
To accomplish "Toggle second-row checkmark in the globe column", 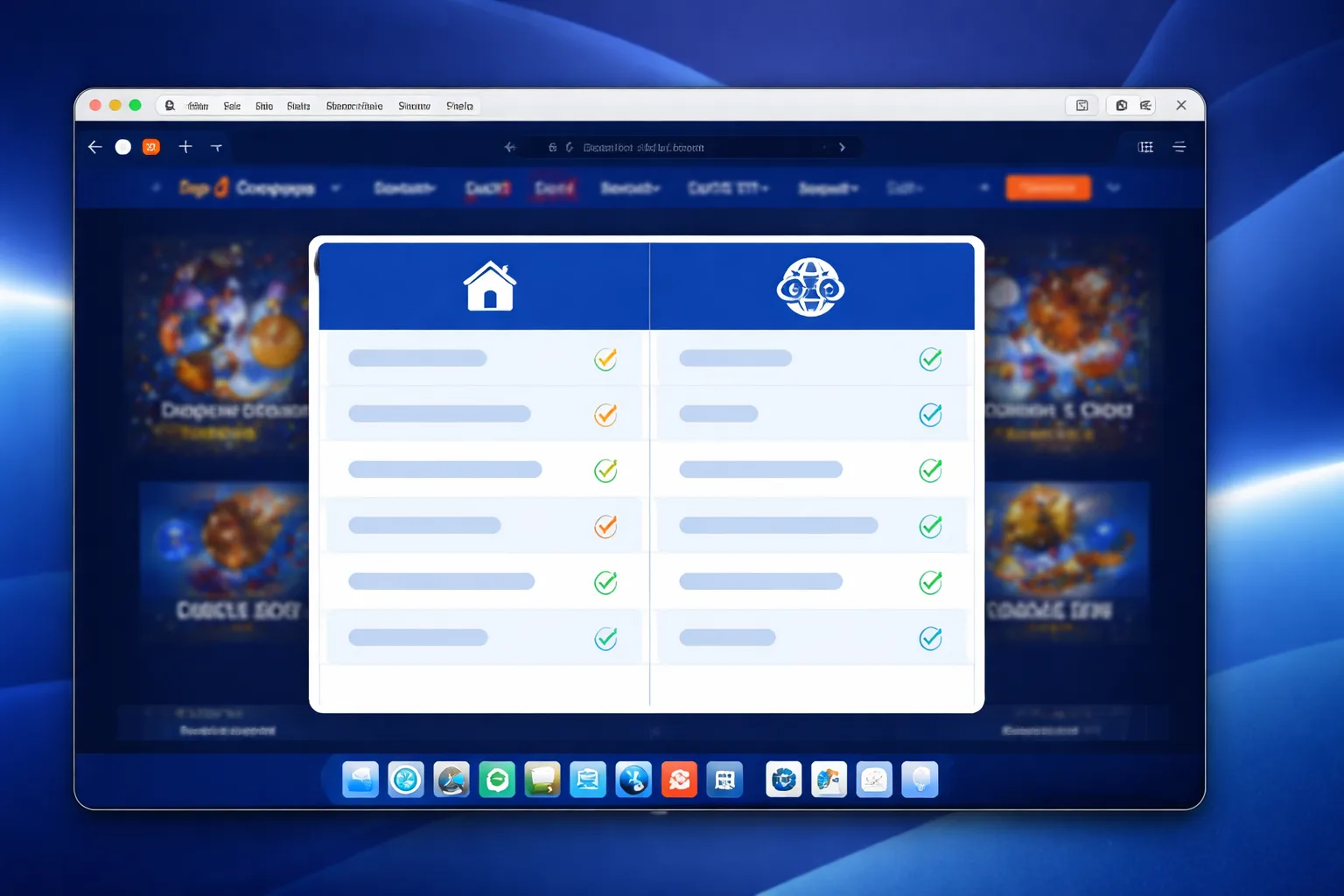I will (x=930, y=415).
